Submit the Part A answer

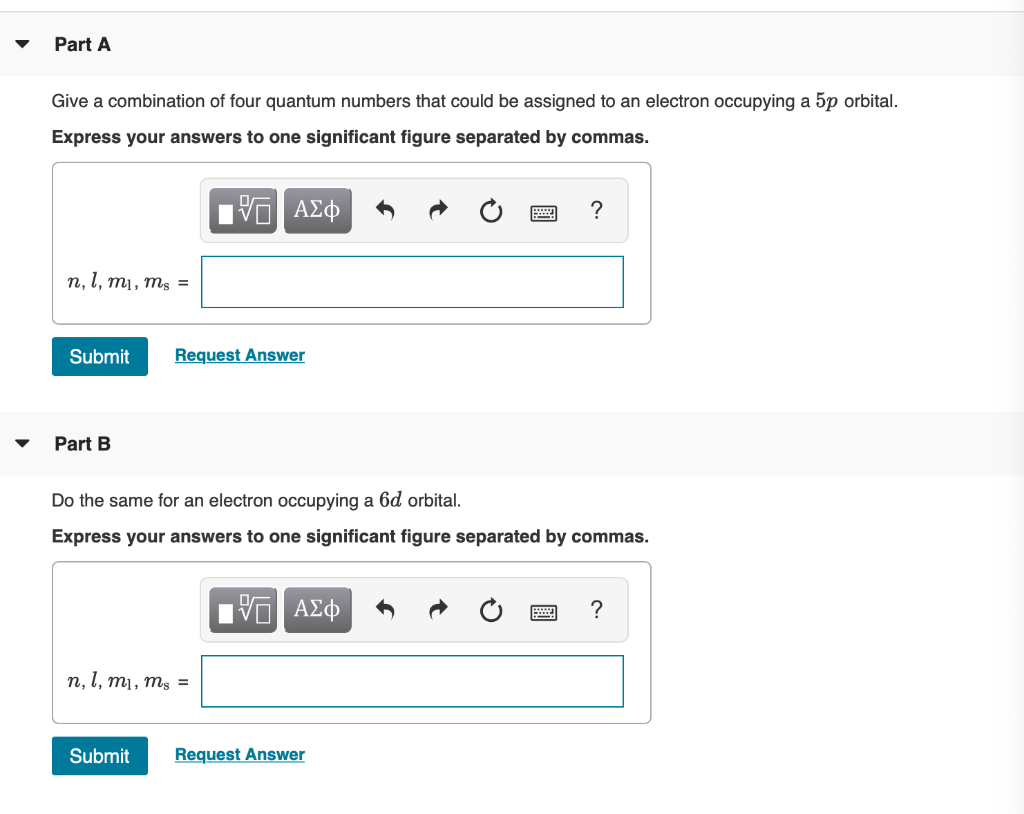(x=99, y=356)
